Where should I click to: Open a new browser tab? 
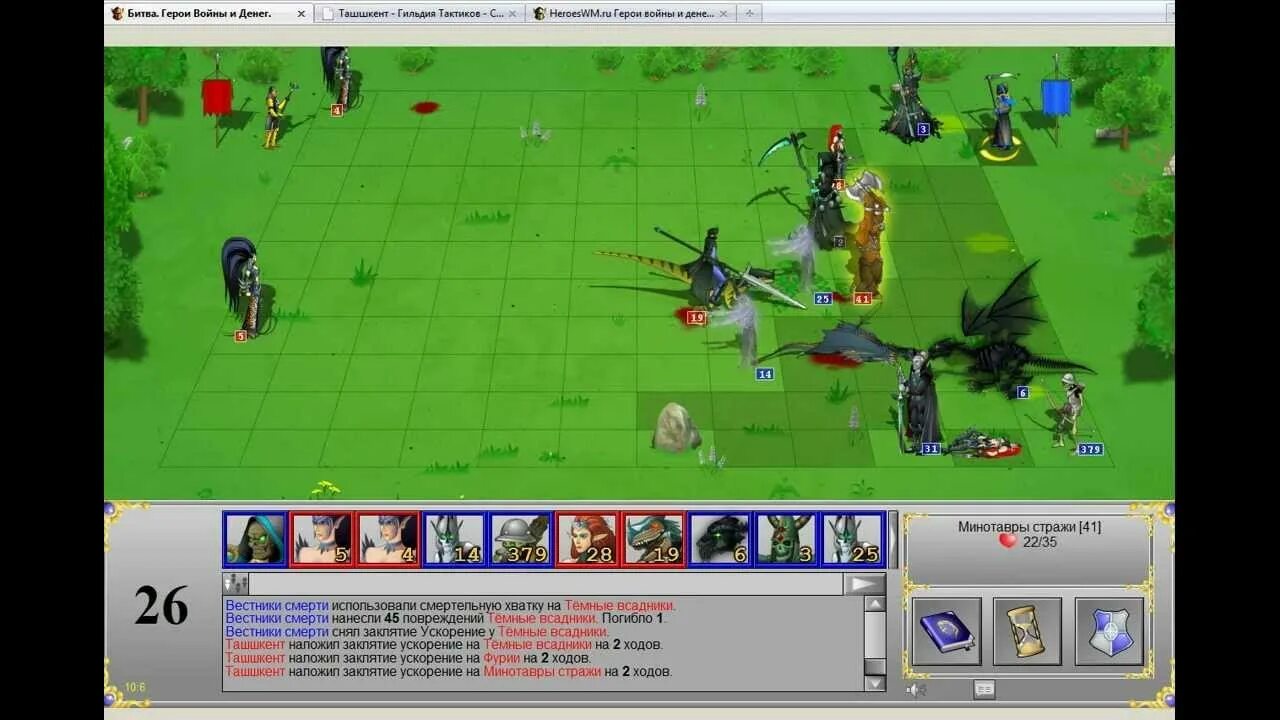pos(748,13)
